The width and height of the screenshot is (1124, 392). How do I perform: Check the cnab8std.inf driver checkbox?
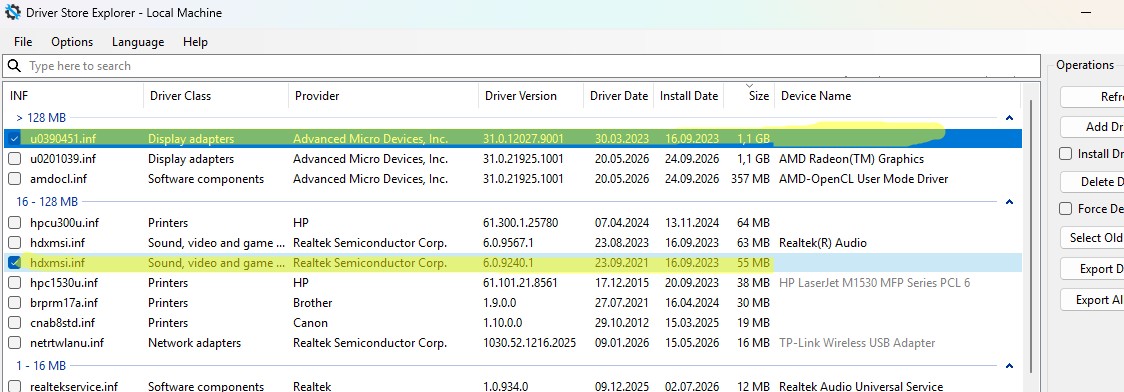pos(14,322)
